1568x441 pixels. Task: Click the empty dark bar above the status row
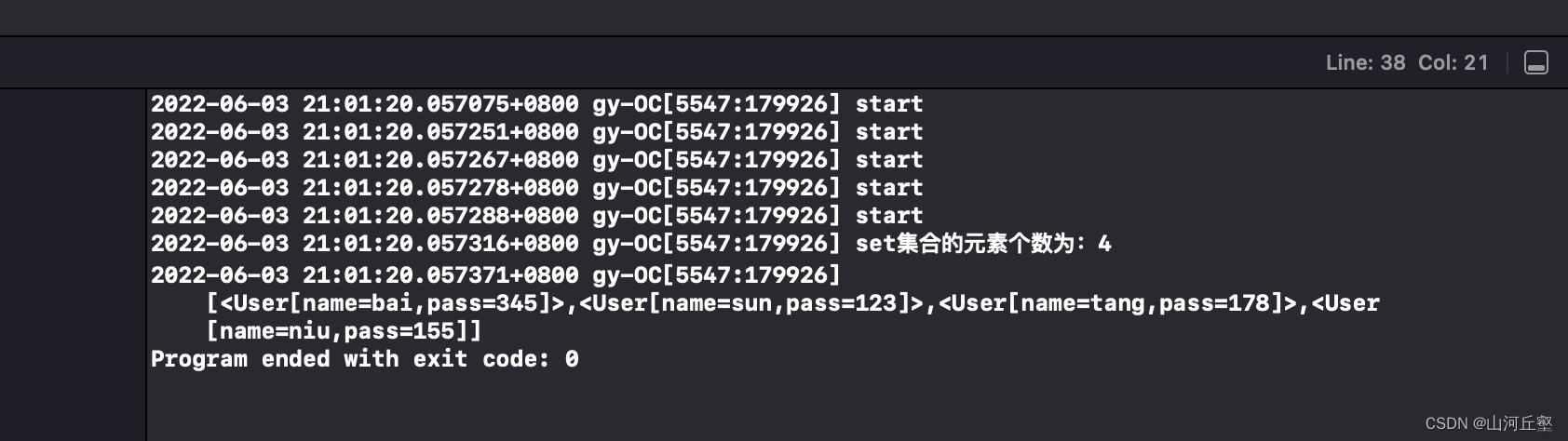click(x=782, y=17)
